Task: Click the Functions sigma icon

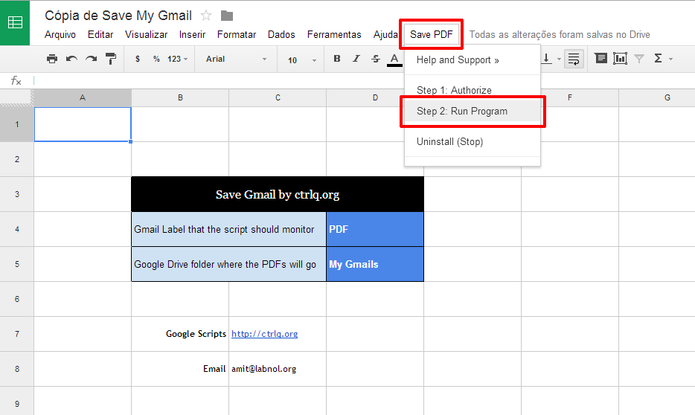Action: 658,59
